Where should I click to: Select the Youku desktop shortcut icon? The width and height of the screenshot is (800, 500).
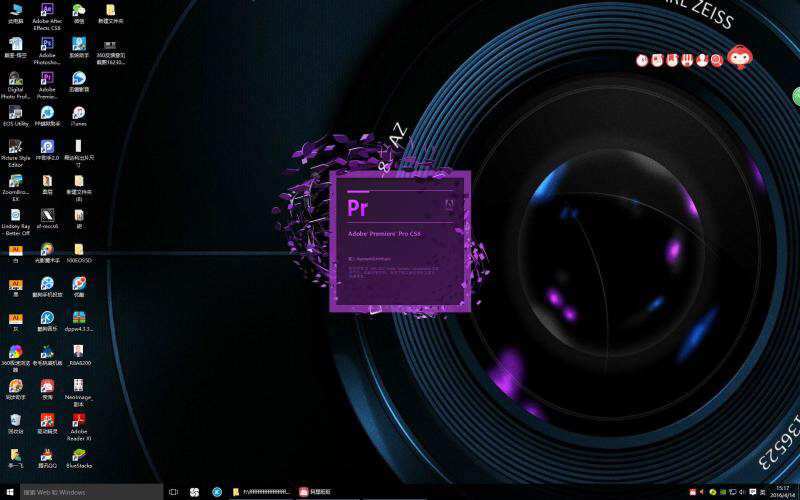(x=79, y=287)
